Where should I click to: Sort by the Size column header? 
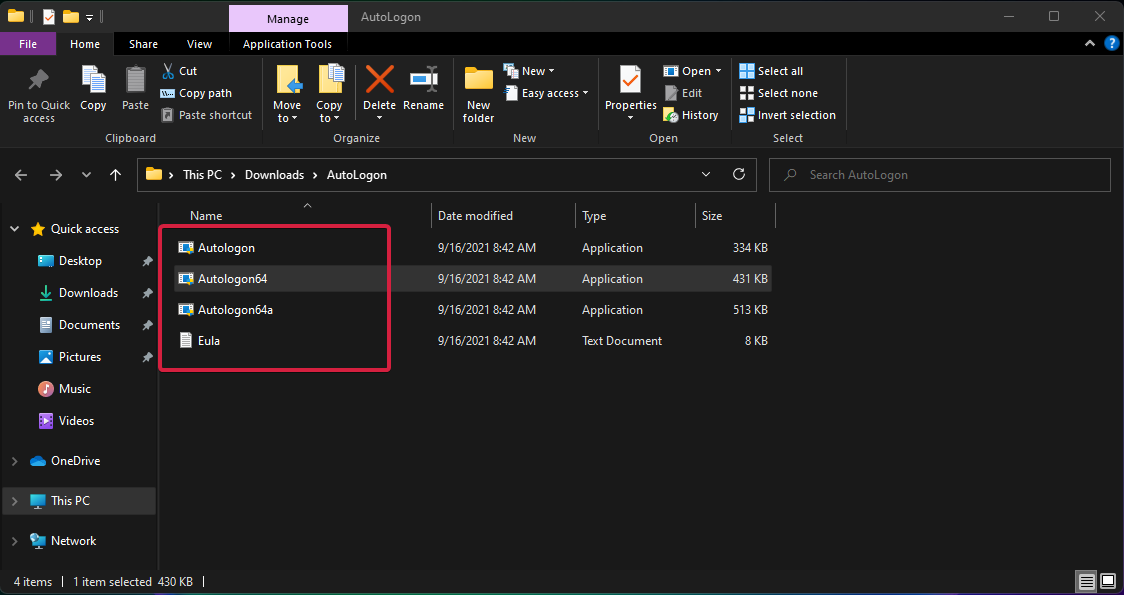click(x=712, y=216)
